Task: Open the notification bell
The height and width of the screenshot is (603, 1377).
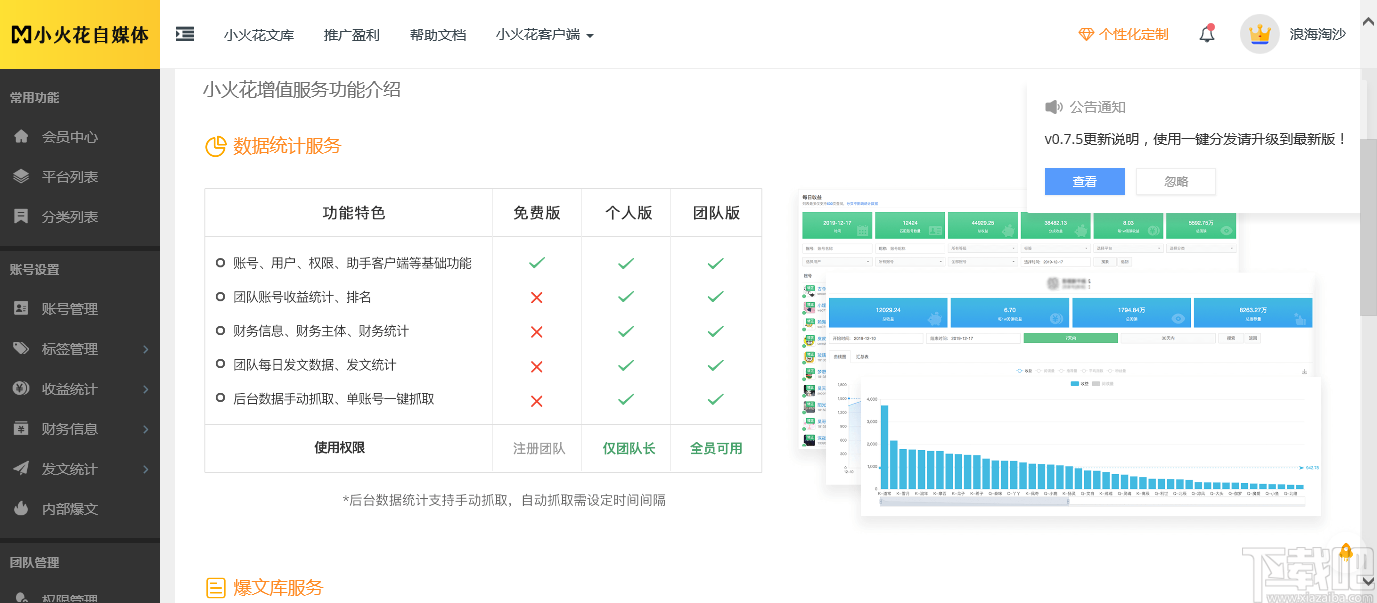Action: coord(1207,34)
